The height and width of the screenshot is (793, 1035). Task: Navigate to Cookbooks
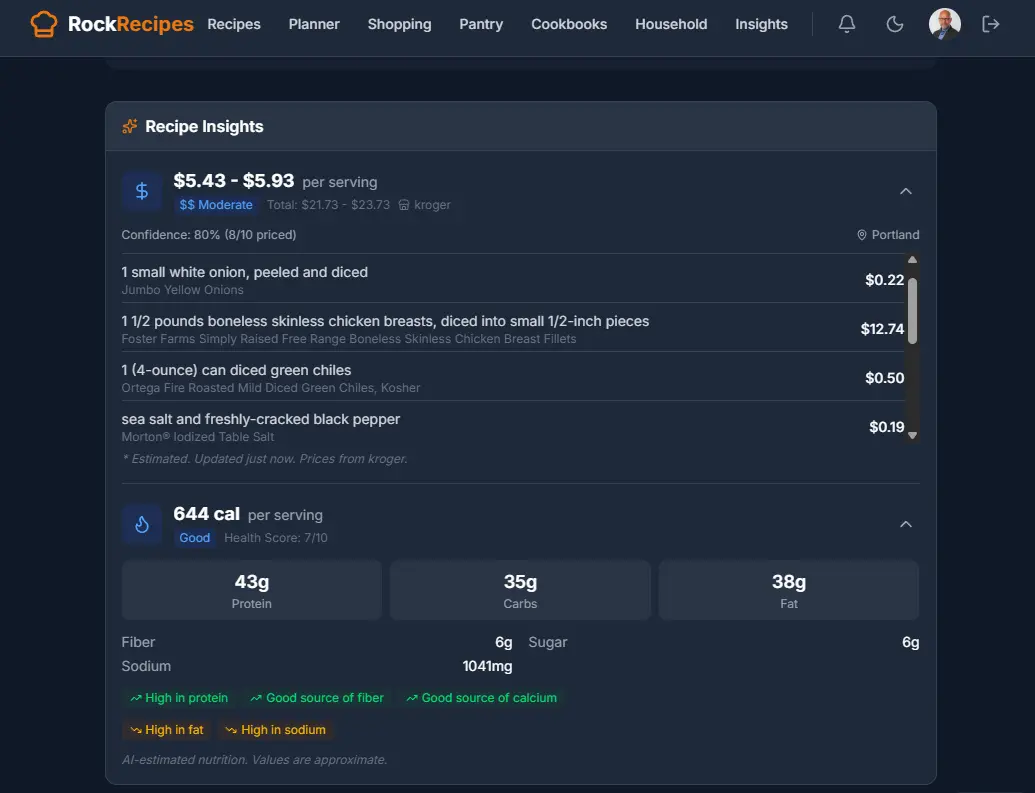tap(569, 24)
